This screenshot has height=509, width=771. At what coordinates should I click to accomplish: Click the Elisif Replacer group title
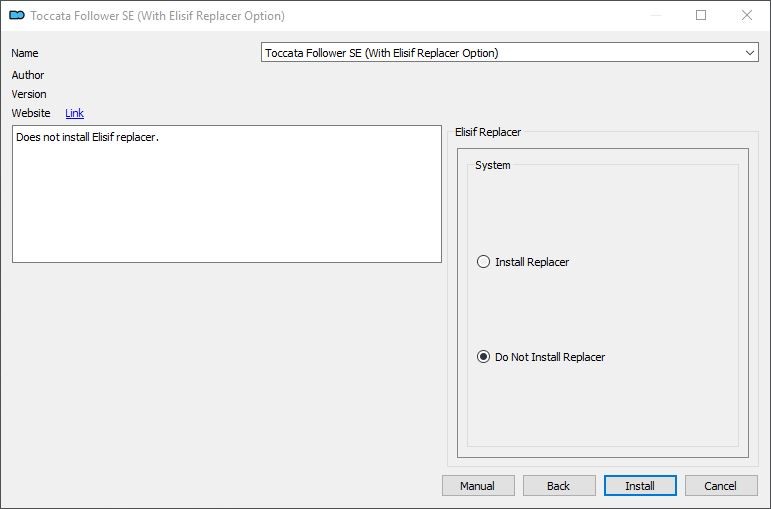(488, 132)
